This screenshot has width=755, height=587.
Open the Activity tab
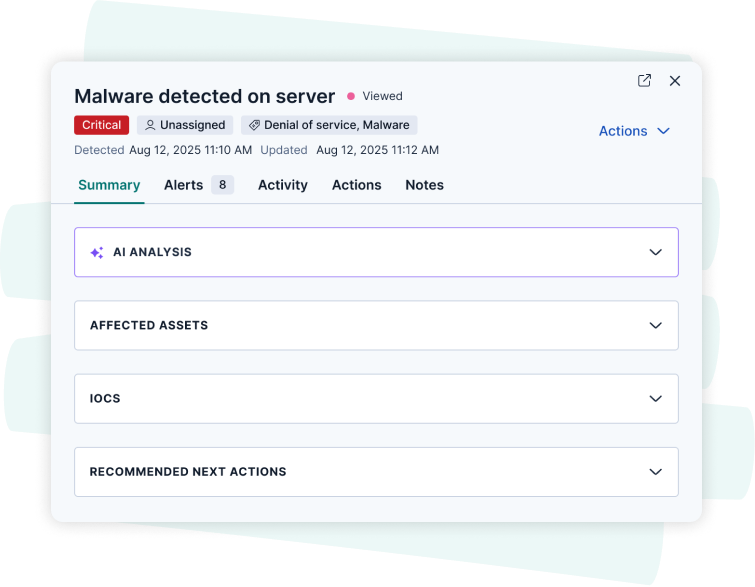pyautogui.click(x=283, y=185)
